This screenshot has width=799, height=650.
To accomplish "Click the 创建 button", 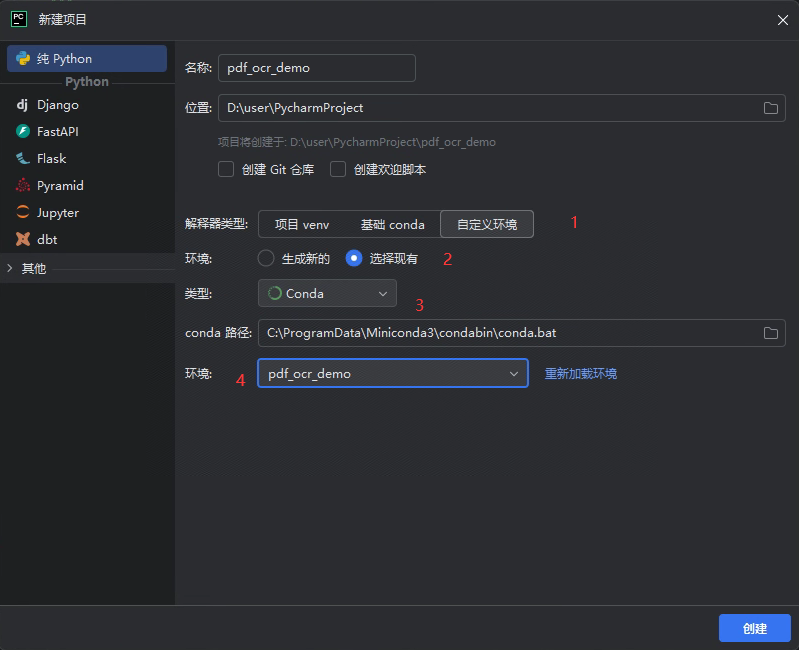I will coord(755,628).
